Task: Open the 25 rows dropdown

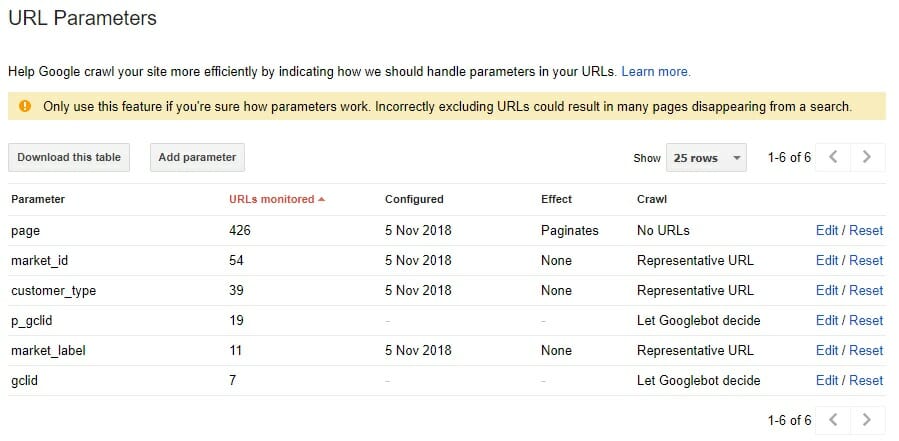Action: (x=706, y=158)
